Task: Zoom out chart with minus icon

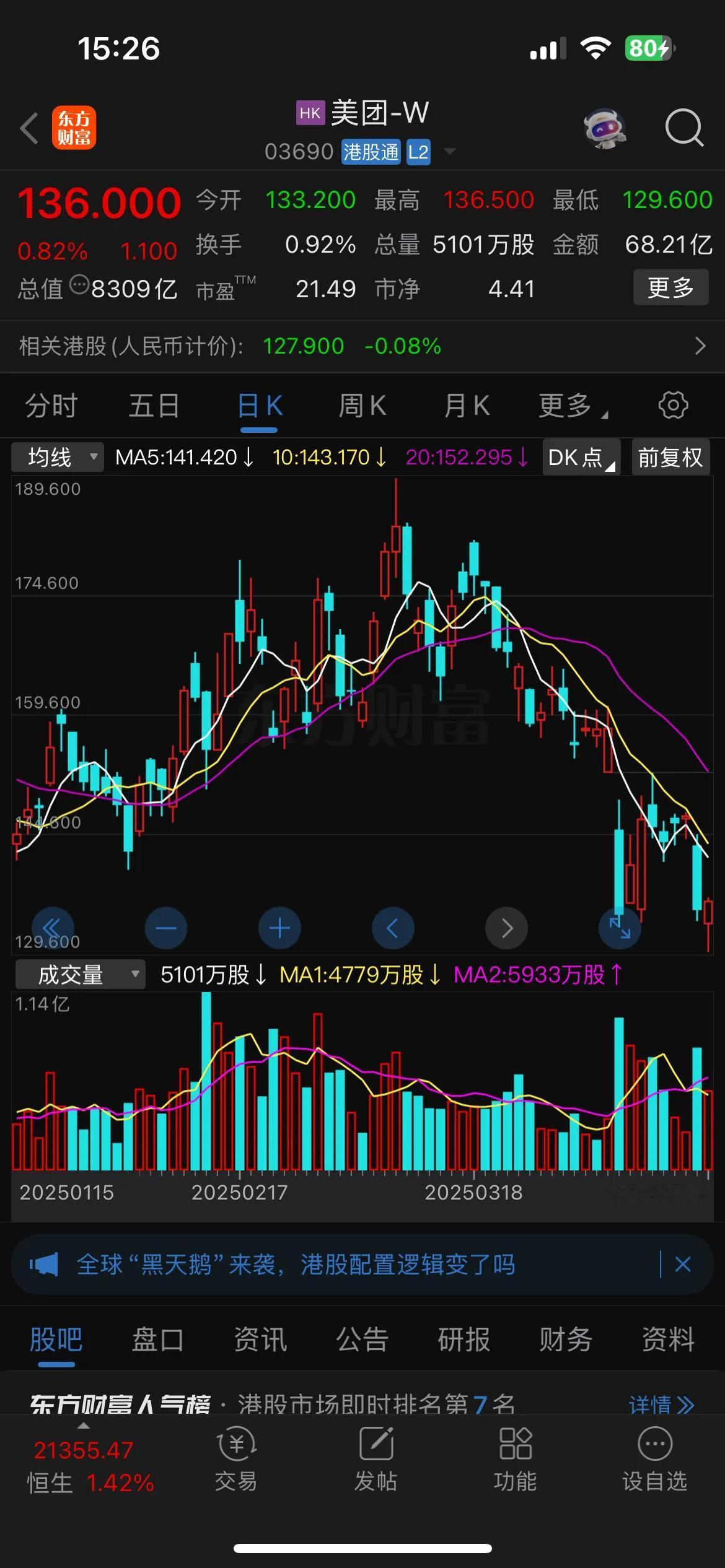Action: coord(166,928)
